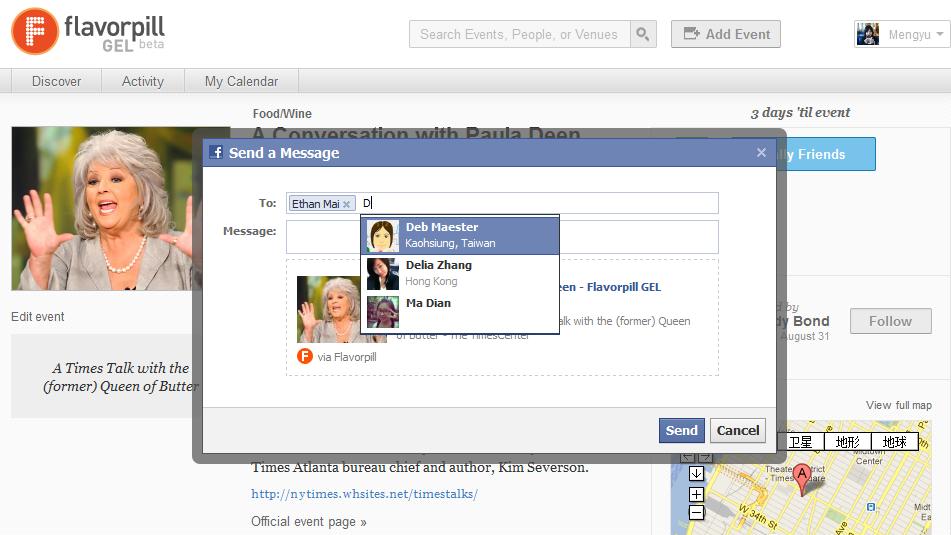This screenshot has width=951, height=535.
Task: Select Delia Zhang suggestion
Action: pos(460,273)
